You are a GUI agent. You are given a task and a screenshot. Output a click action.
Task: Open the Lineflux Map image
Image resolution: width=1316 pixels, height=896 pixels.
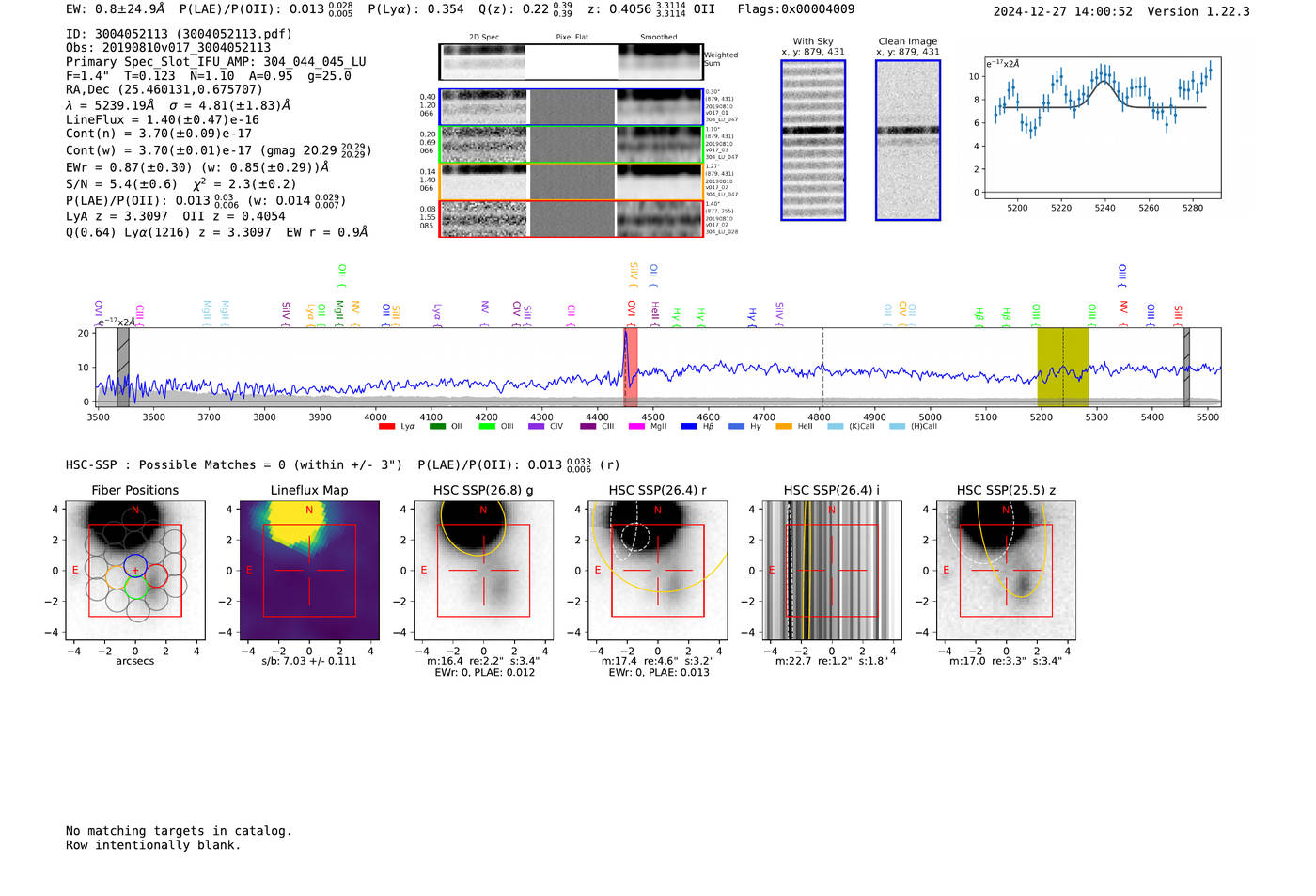309,570
